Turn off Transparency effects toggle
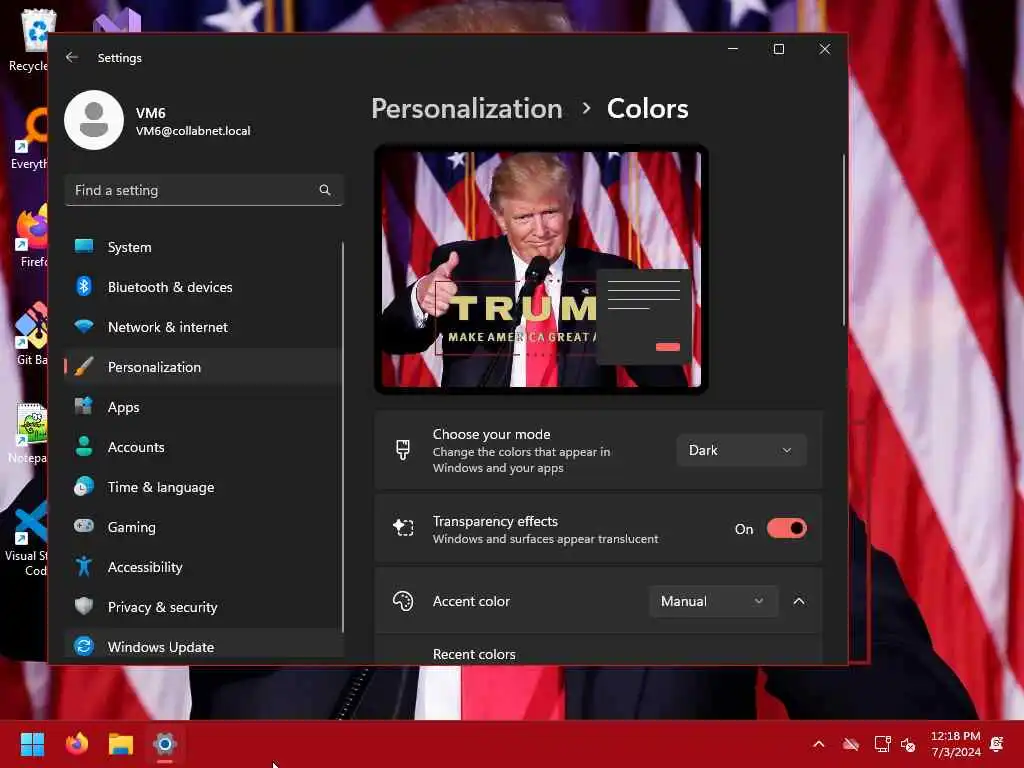 pyautogui.click(x=786, y=528)
